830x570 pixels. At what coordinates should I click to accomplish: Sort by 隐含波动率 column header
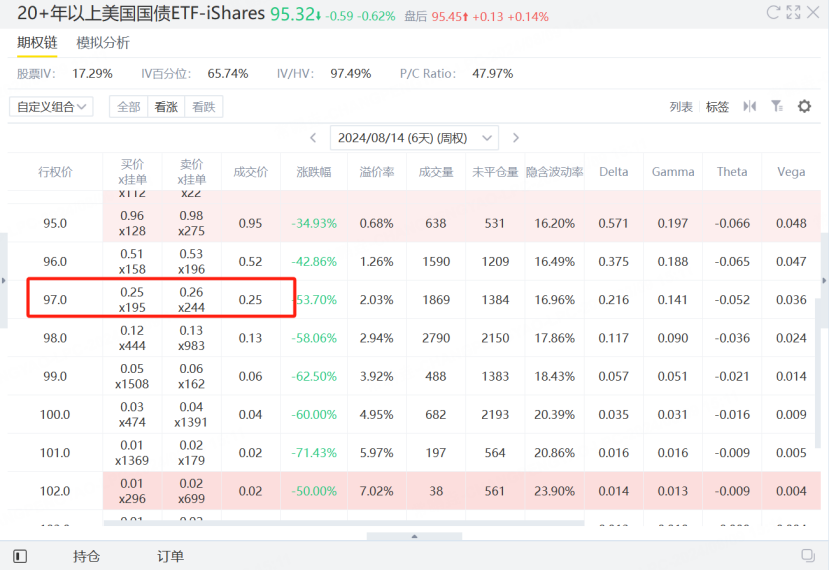point(555,172)
